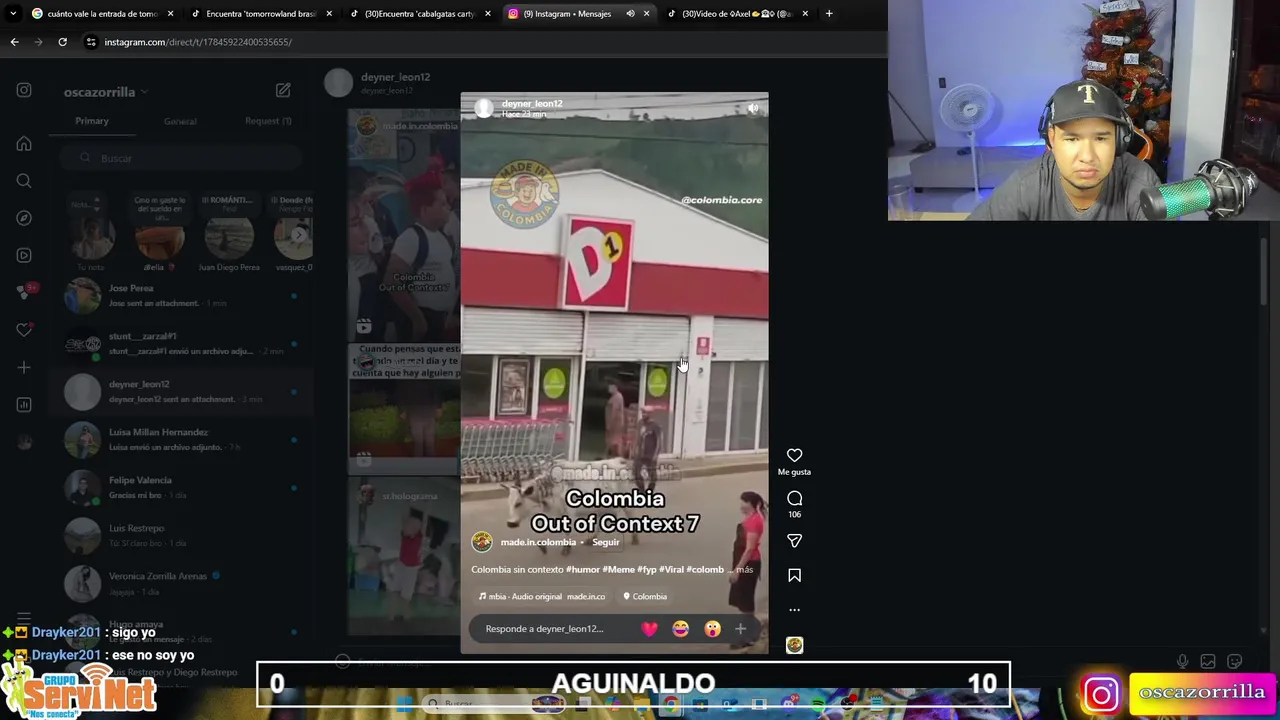Click the Create plus icon in sidebar
1280x720 pixels.
[x=24, y=367]
